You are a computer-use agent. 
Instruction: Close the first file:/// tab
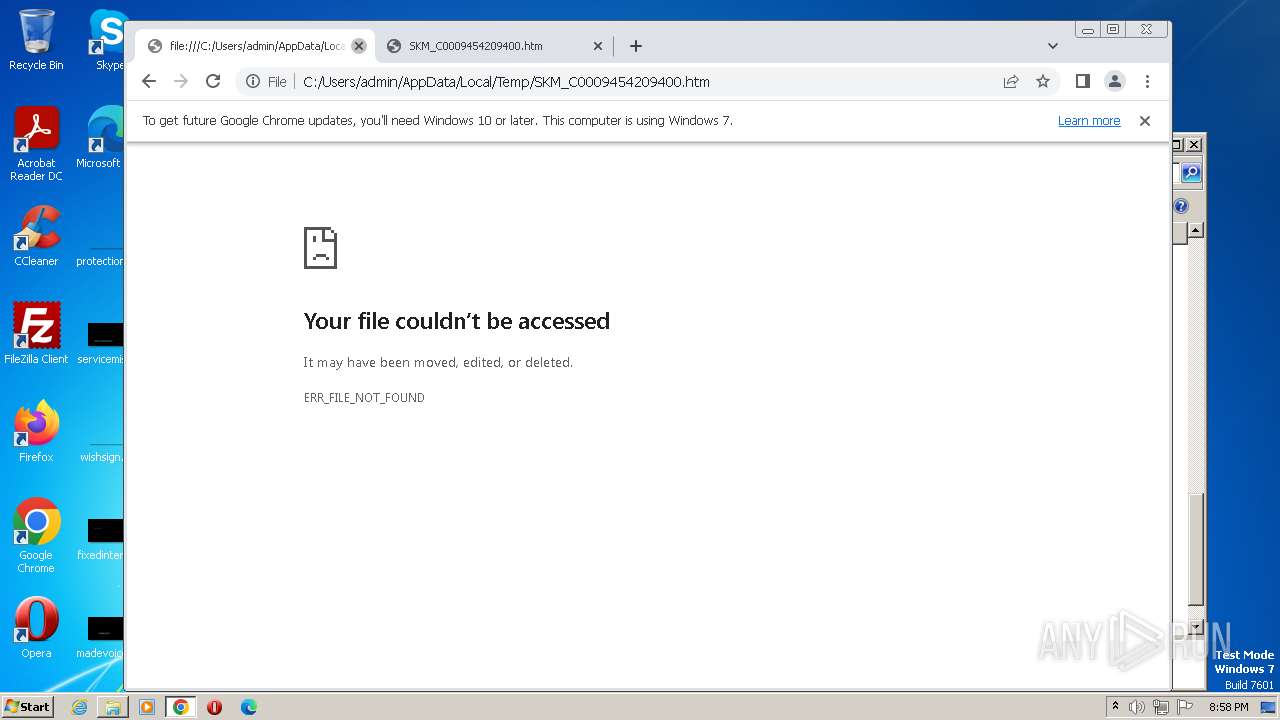click(359, 46)
